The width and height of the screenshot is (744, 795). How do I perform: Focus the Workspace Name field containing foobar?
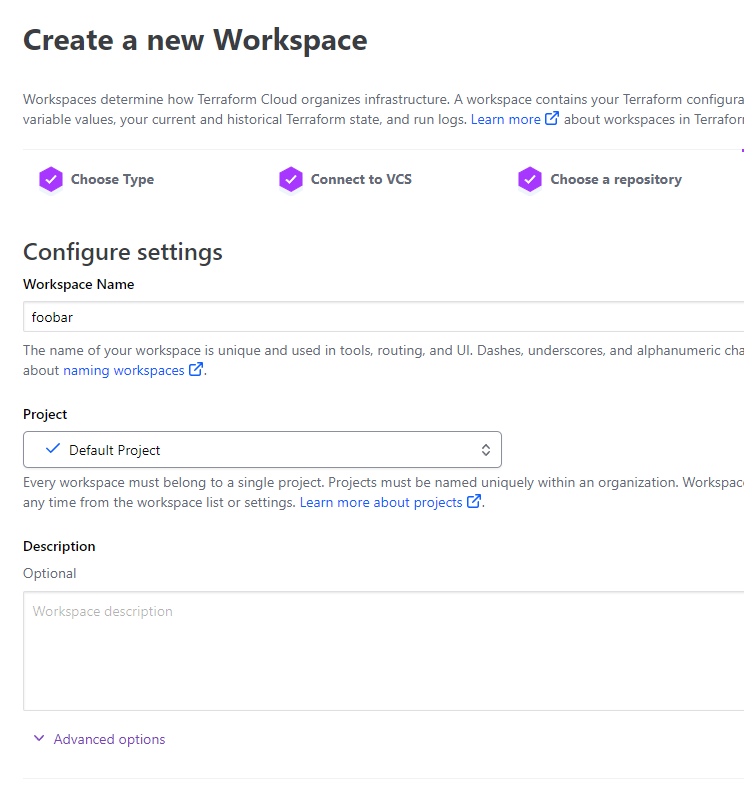380,317
